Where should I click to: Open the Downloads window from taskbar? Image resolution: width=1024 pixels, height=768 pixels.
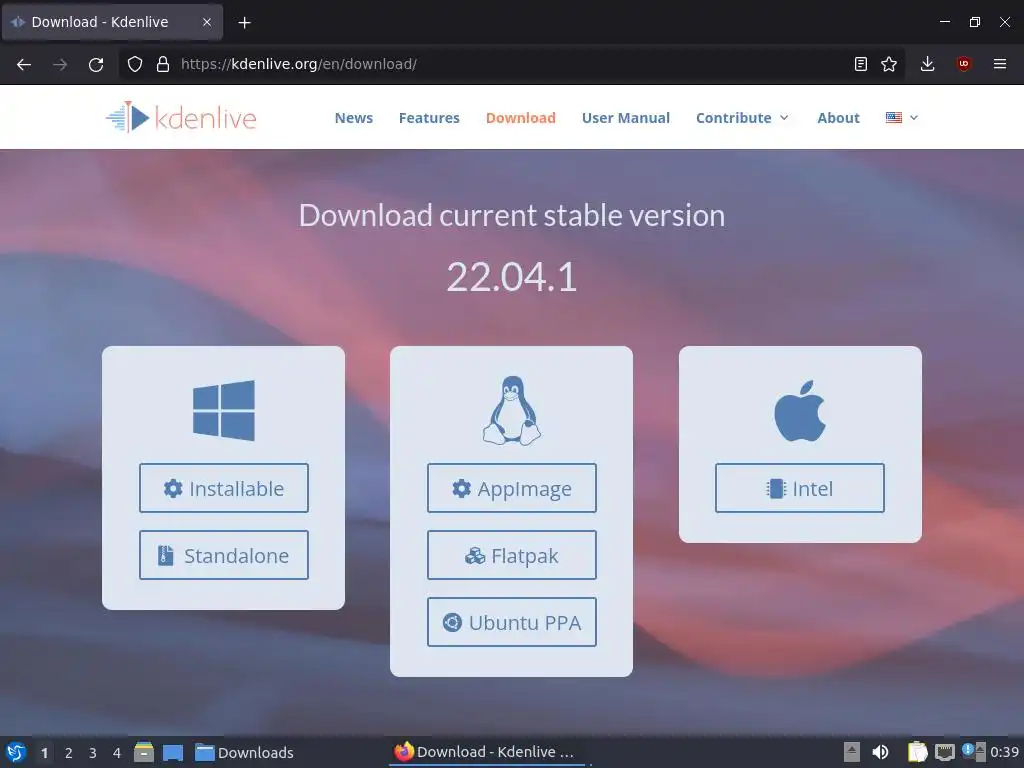click(245, 753)
